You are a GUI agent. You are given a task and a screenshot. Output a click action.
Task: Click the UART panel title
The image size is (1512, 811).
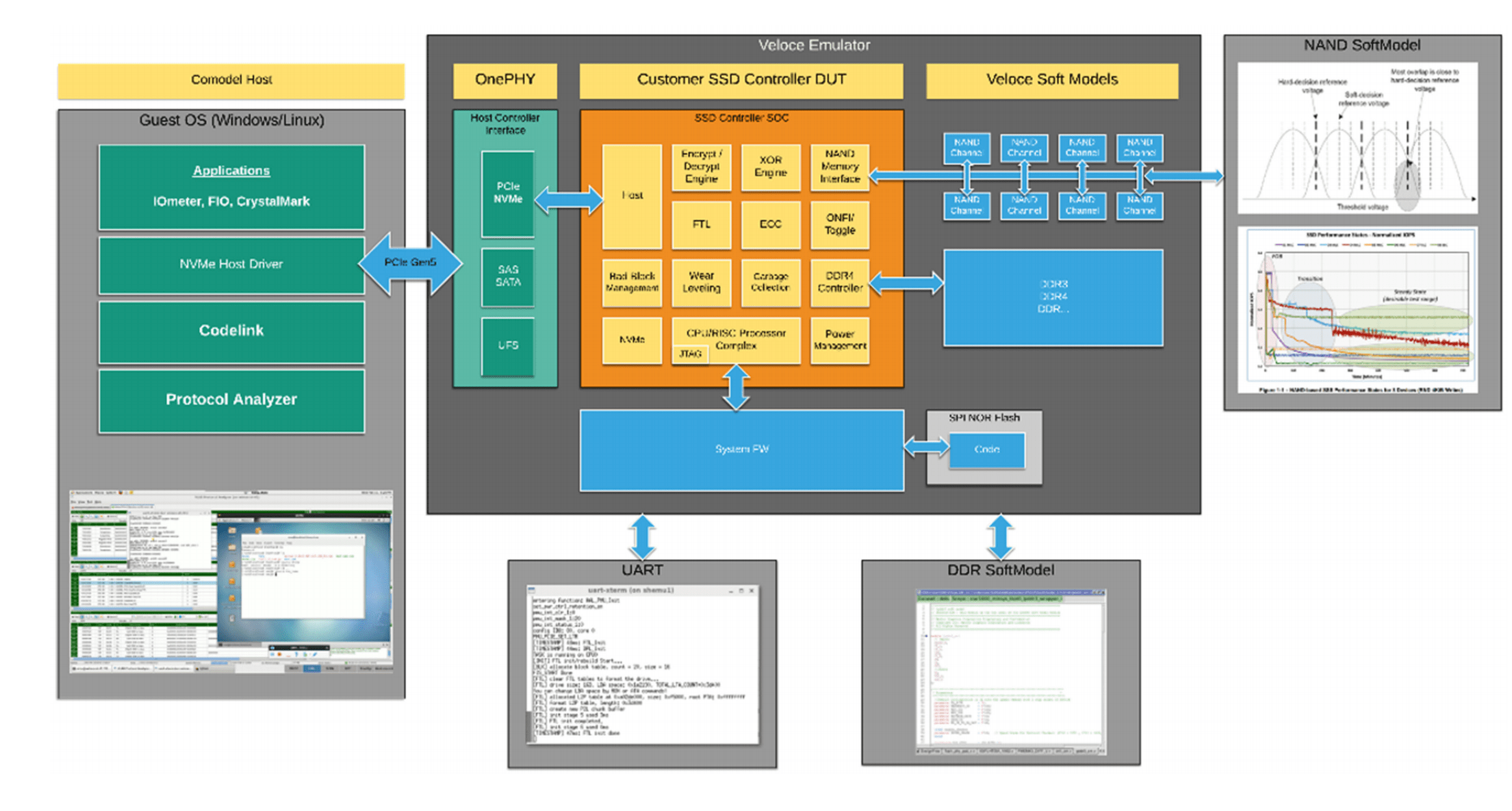642,570
